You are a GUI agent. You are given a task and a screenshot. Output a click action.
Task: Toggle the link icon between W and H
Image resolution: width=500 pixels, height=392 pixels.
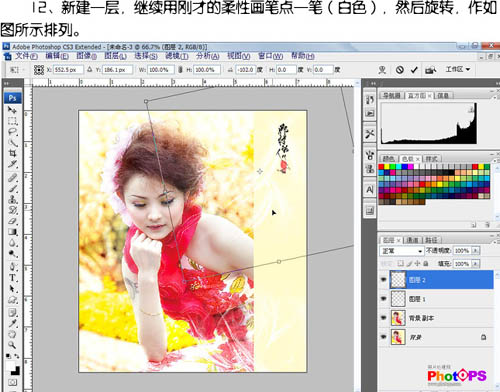coord(180,70)
